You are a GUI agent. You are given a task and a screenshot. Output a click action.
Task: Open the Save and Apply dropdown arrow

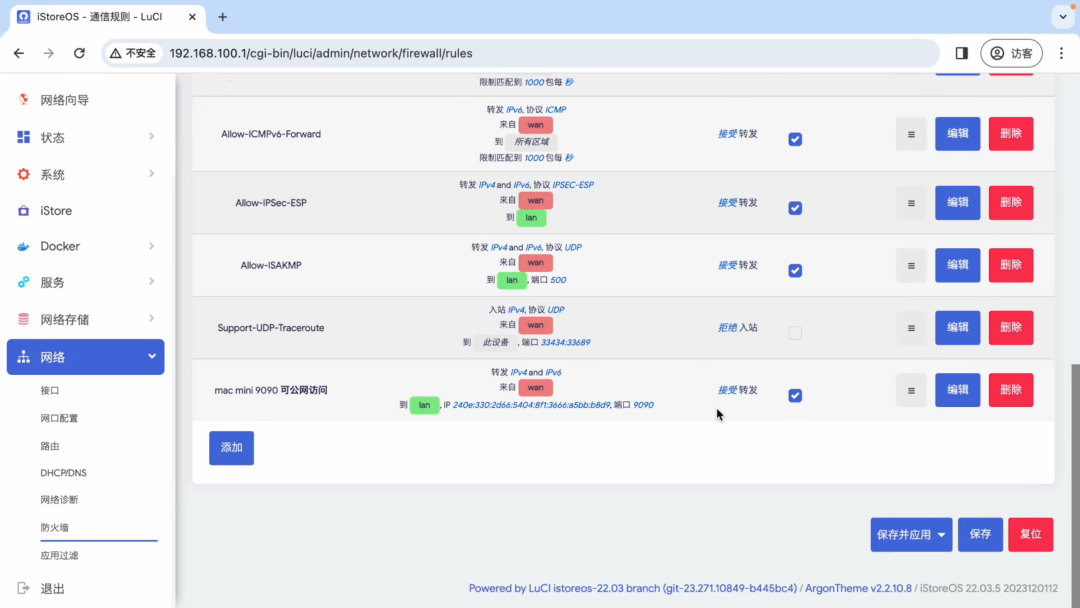pos(942,535)
